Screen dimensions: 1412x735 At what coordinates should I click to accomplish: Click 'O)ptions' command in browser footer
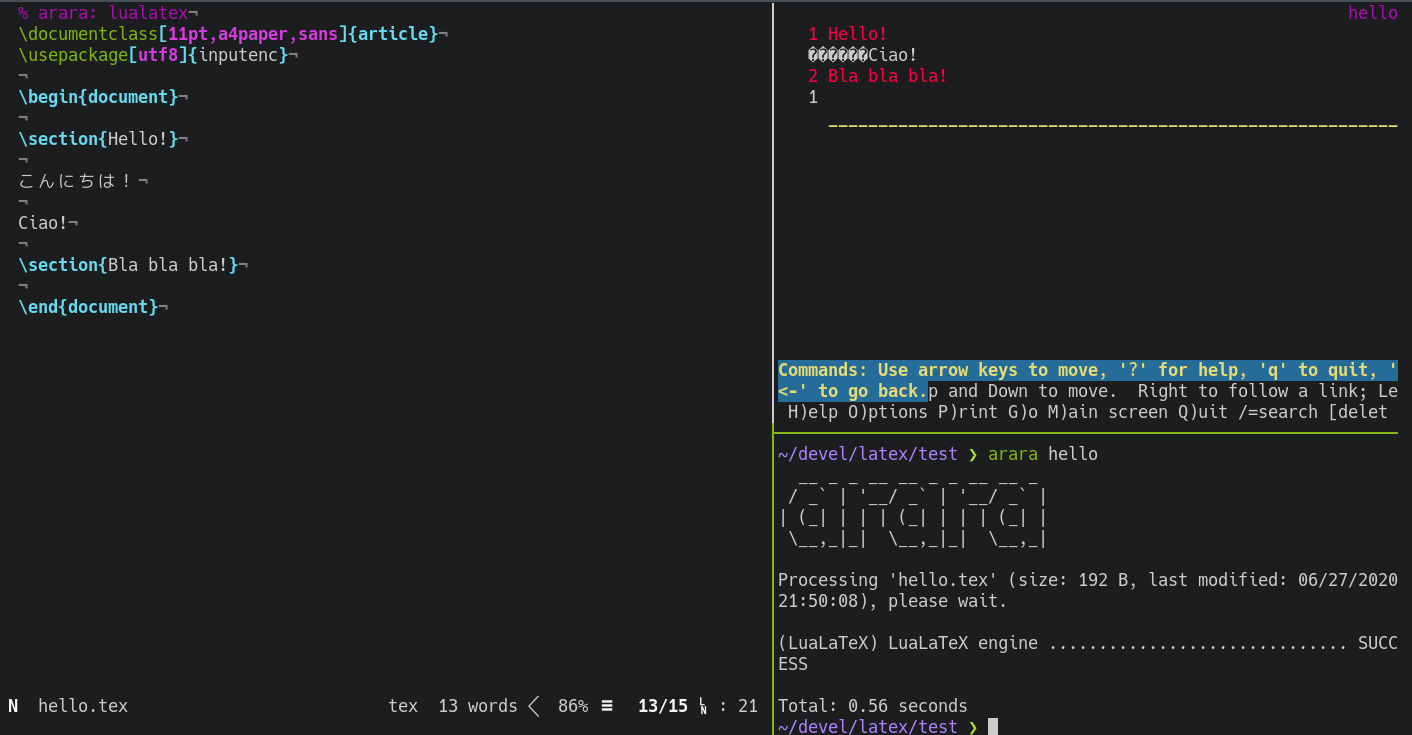click(x=888, y=412)
